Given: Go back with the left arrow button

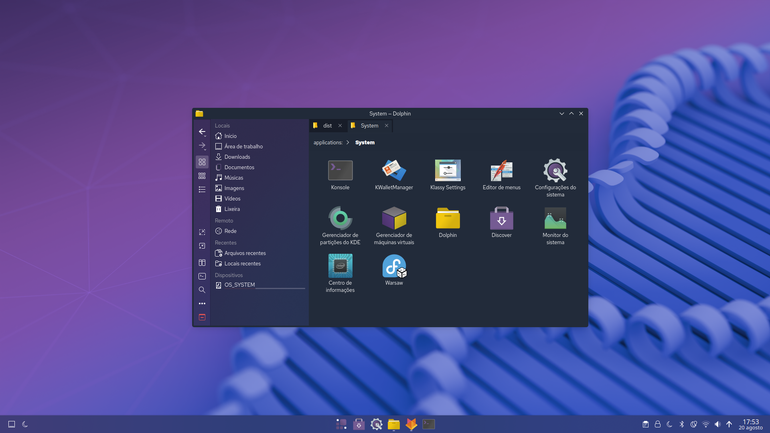Looking at the screenshot, I should point(202,132).
